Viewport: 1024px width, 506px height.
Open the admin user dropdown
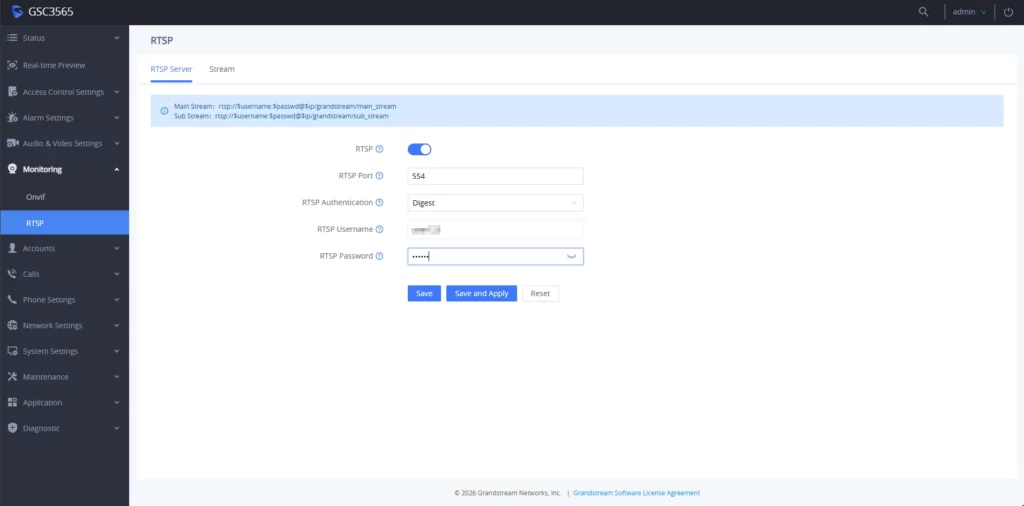(969, 12)
